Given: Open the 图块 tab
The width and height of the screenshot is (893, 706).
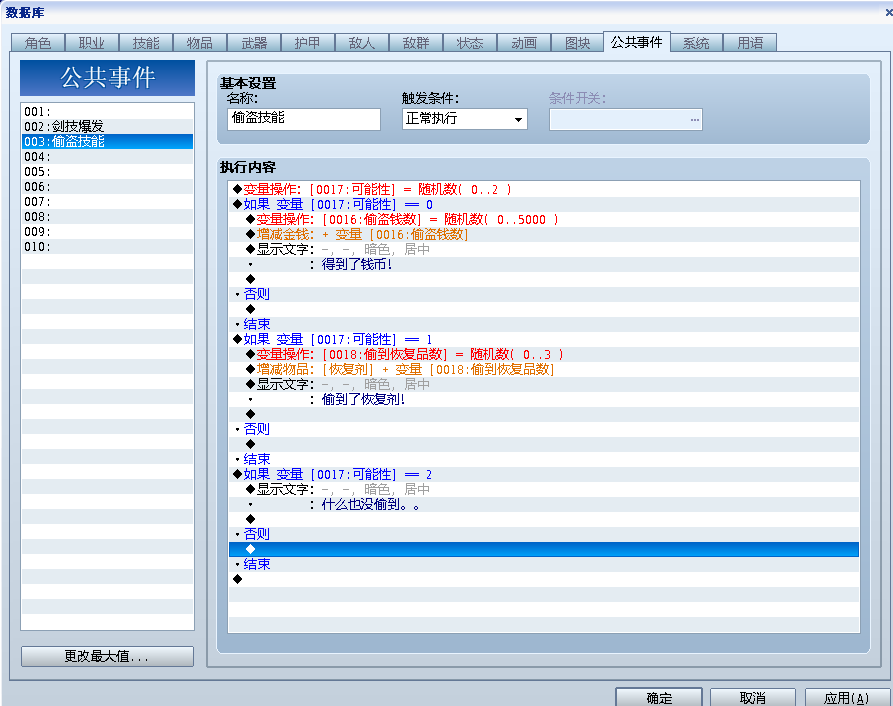Looking at the screenshot, I should (x=577, y=43).
